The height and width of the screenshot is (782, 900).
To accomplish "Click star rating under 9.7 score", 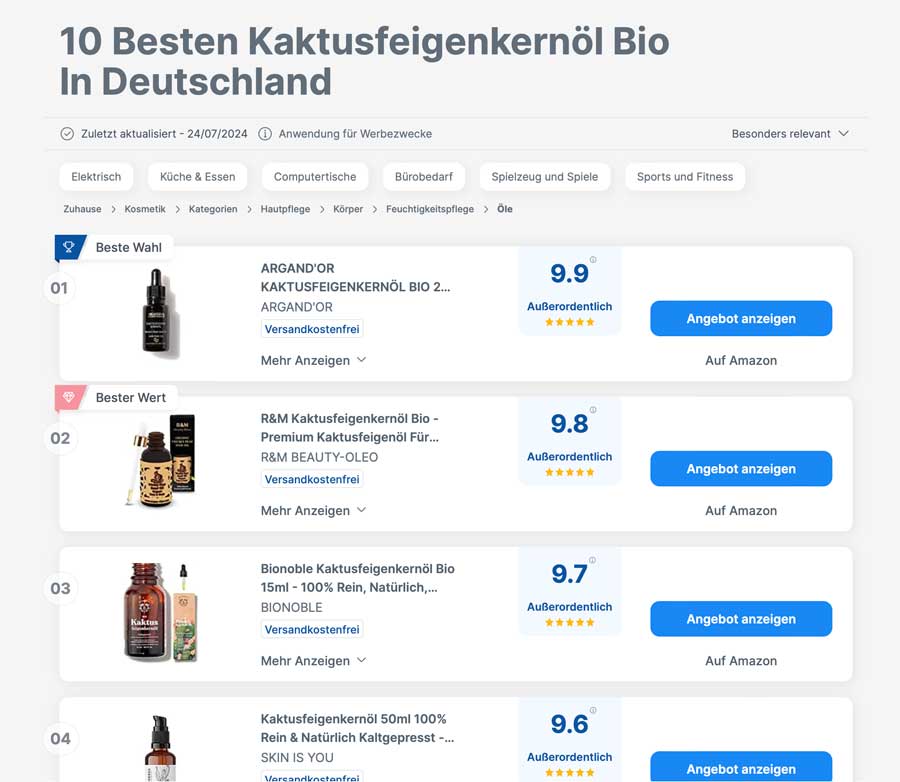I will pos(569,622).
